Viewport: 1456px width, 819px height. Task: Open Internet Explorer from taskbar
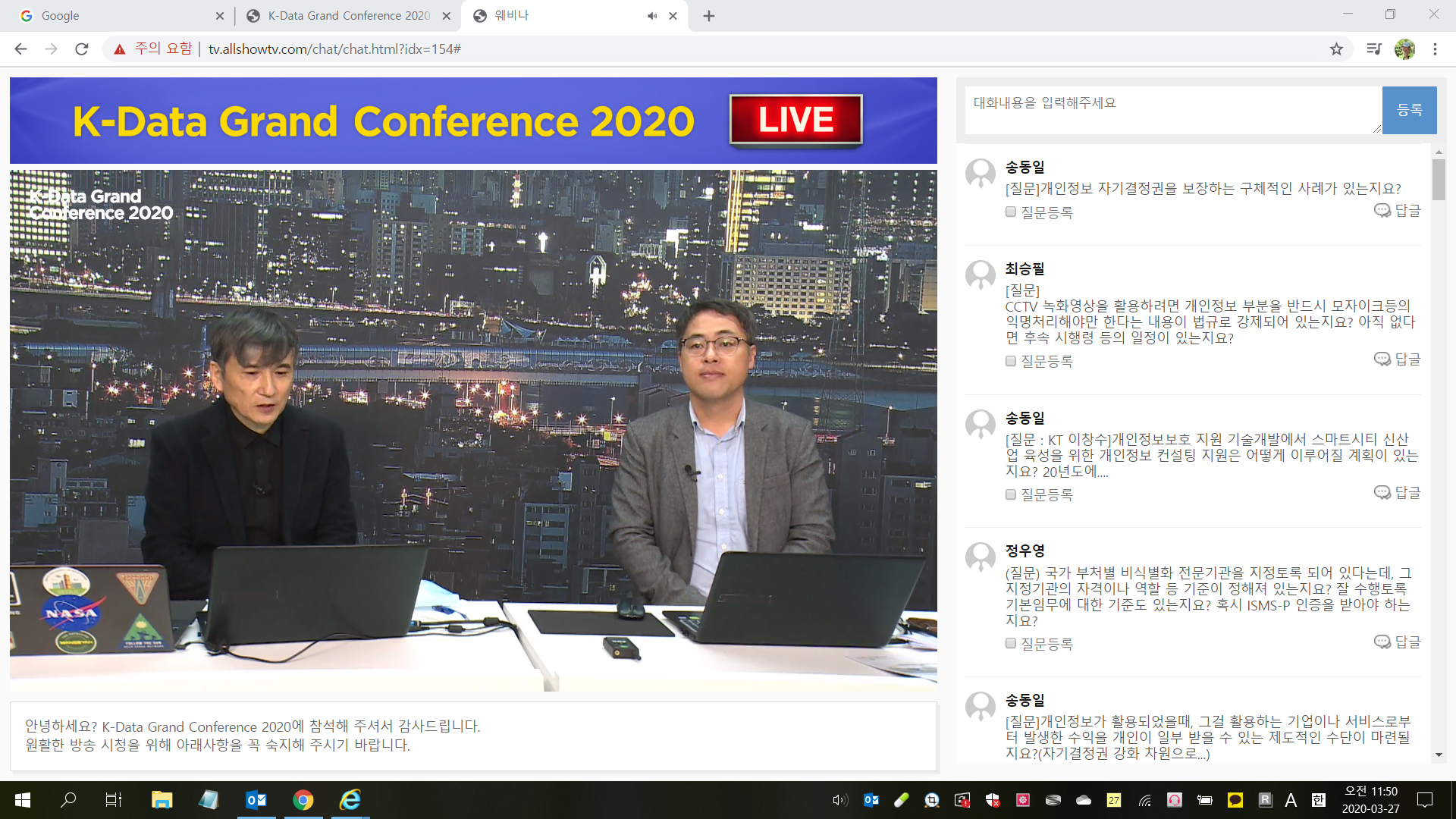coord(350,800)
